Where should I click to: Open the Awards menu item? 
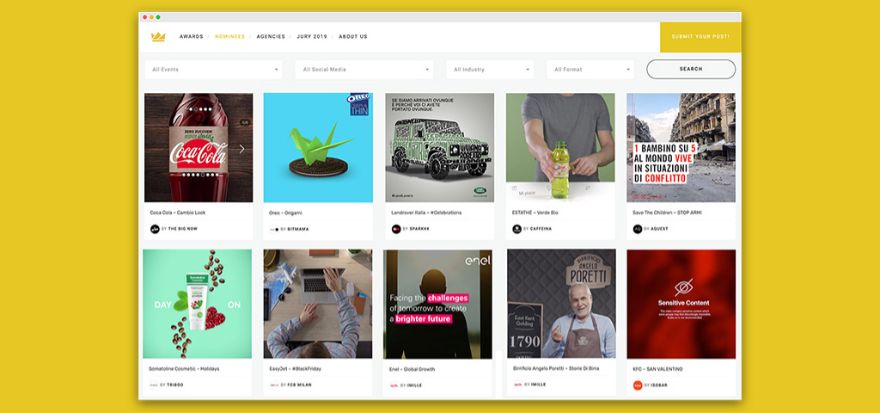point(191,36)
